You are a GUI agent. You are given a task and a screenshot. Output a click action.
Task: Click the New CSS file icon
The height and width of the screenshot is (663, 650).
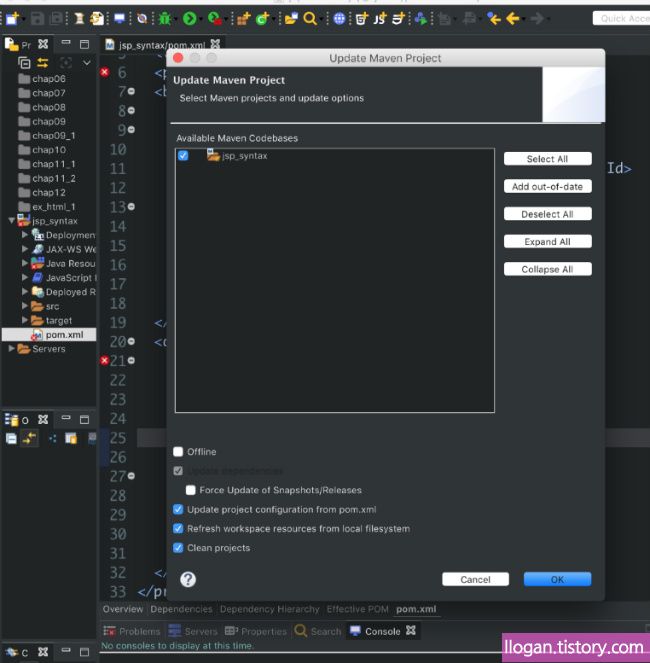[398, 19]
